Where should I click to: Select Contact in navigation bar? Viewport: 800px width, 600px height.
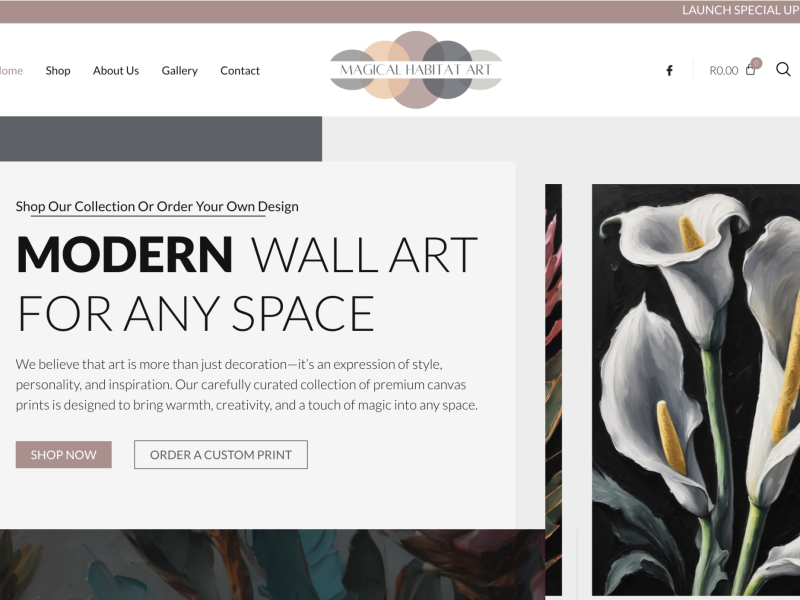click(x=240, y=70)
